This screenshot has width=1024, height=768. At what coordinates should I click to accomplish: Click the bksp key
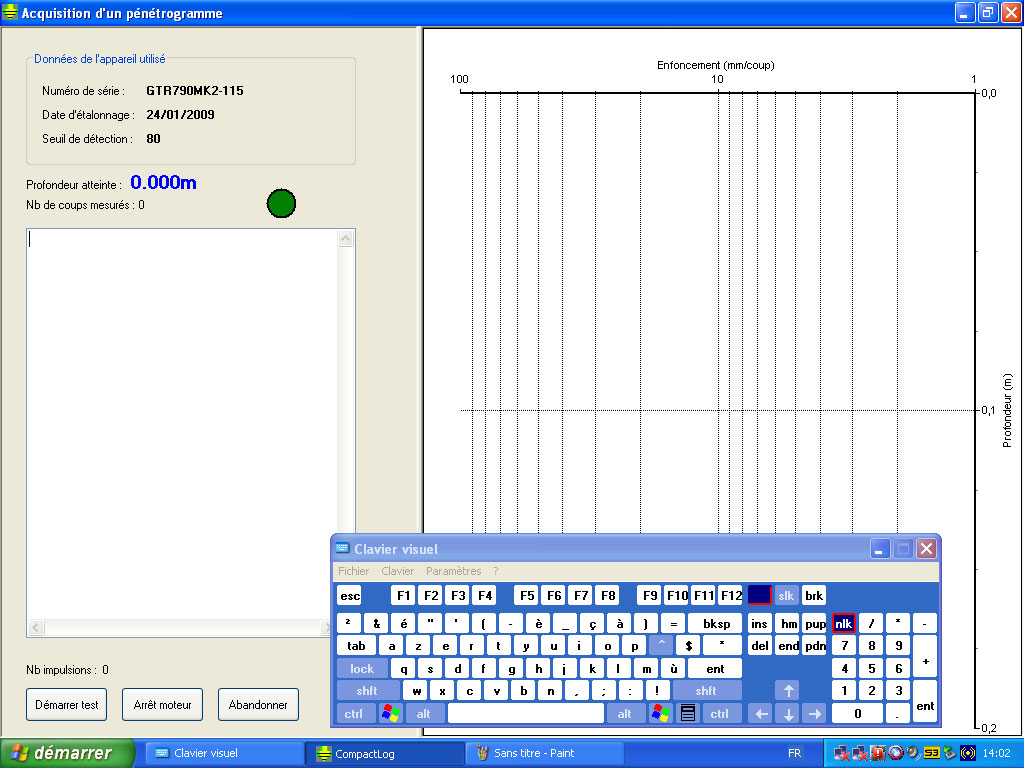(x=716, y=624)
